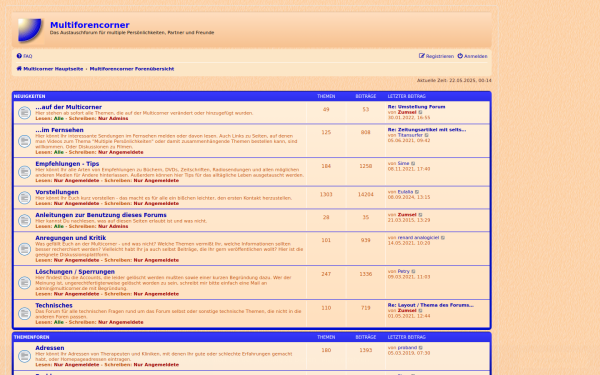Click the 719 post count for Technisches
Image resolution: width=600 pixels, height=375 pixels.
[365, 308]
